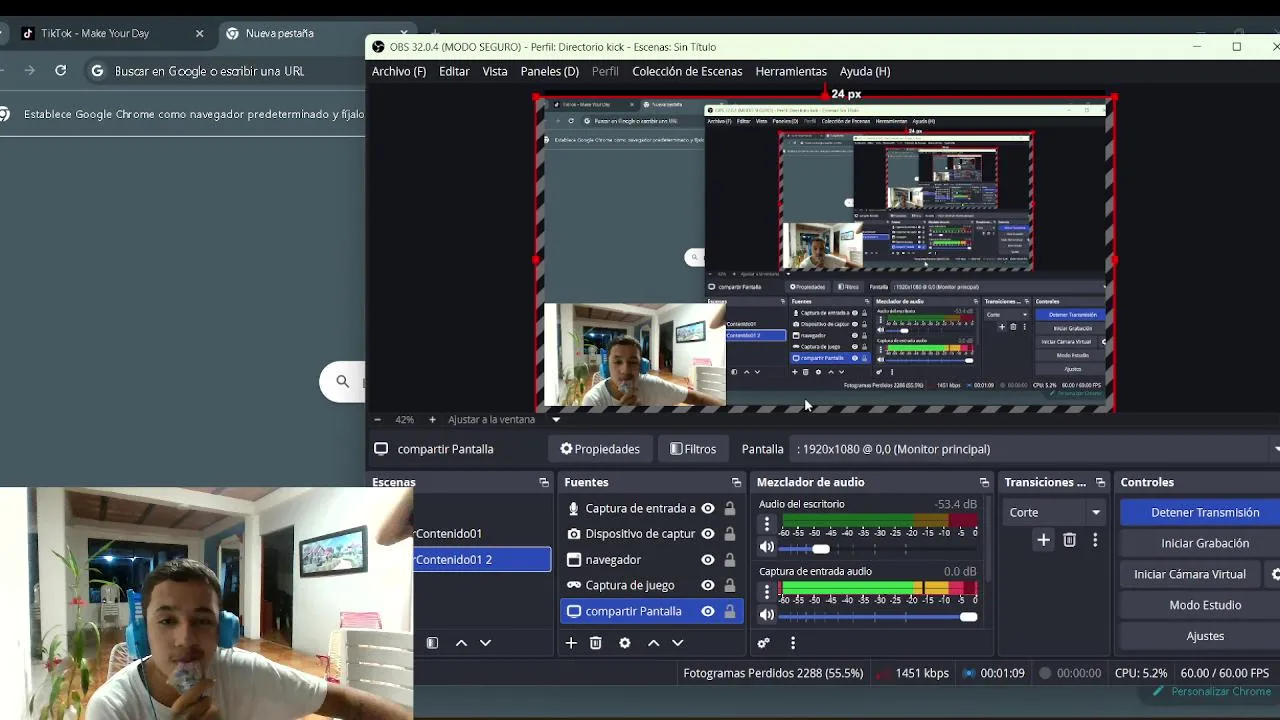
Task: Toggle visibility of Captura de juego source
Action: coord(708,585)
